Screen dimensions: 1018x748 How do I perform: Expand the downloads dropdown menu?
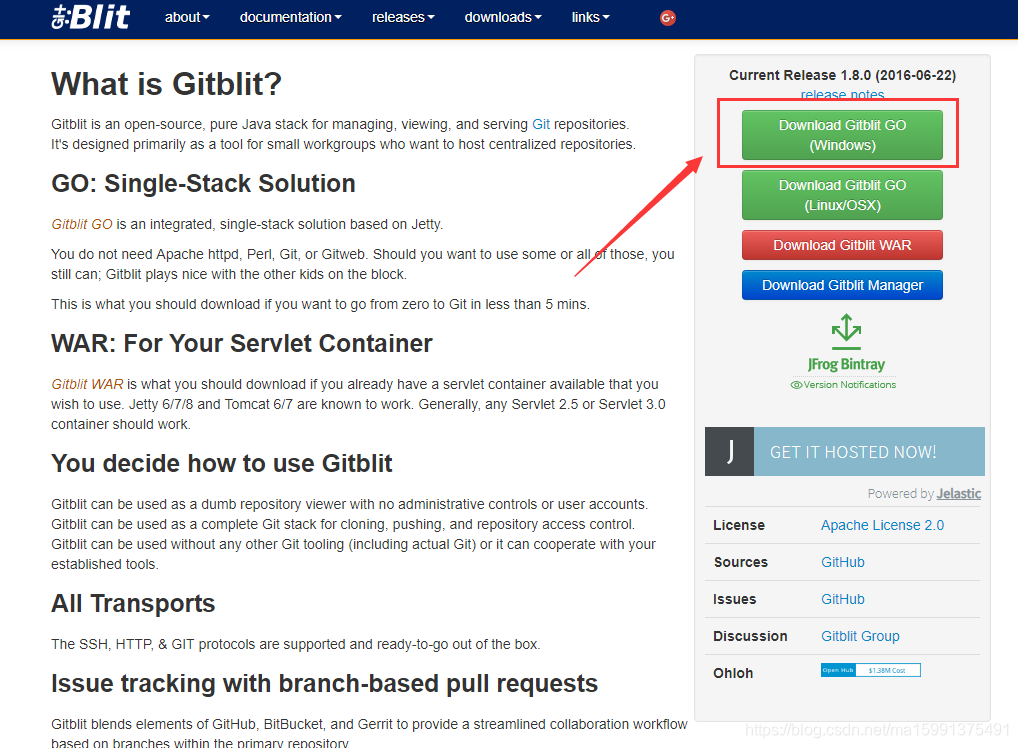(x=503, y=18)
